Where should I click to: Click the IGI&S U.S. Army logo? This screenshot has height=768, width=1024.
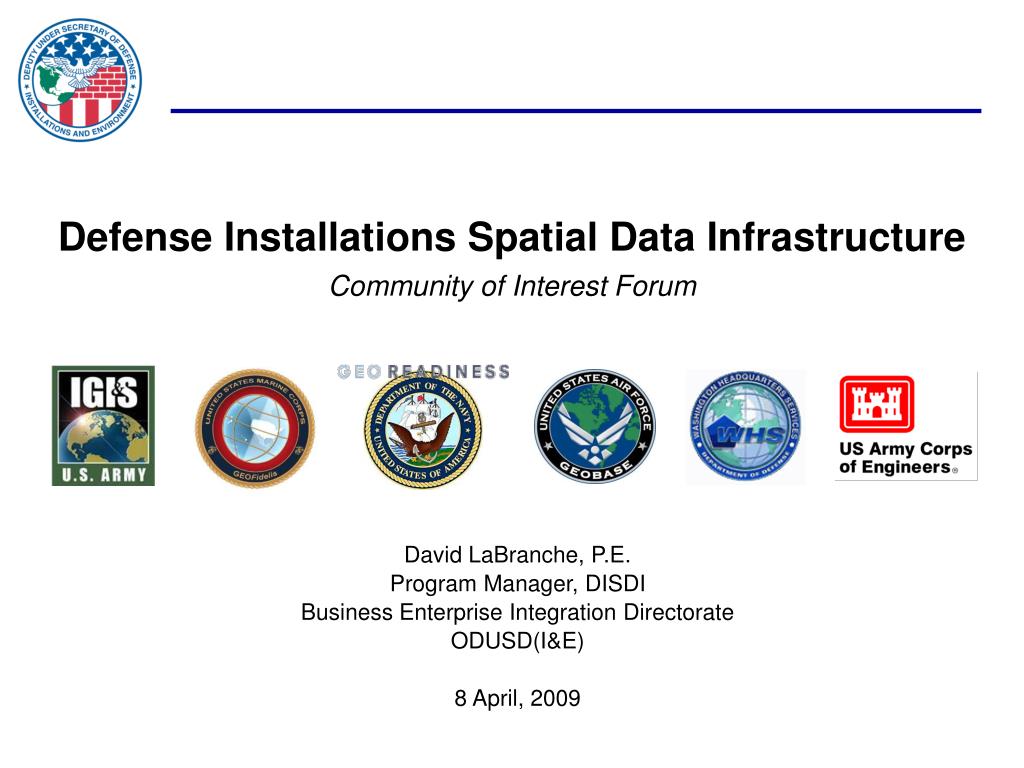103,426
